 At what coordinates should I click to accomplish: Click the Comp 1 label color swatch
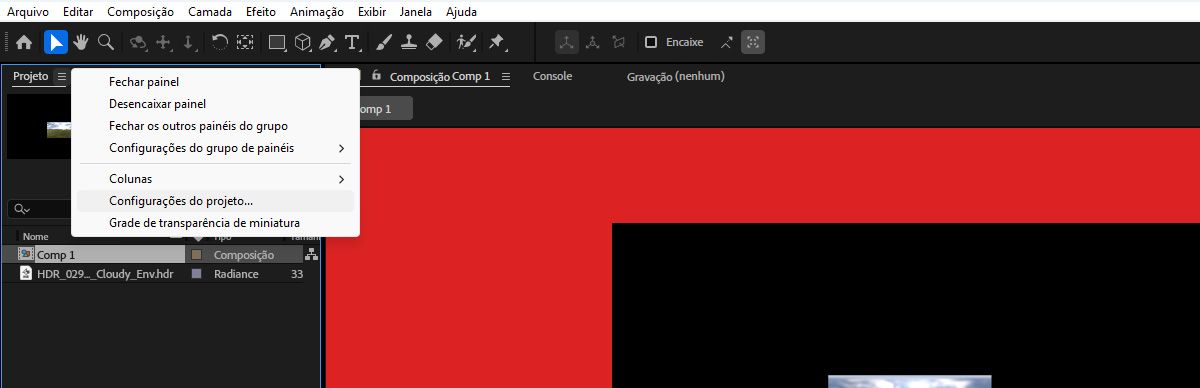[196, 255]
